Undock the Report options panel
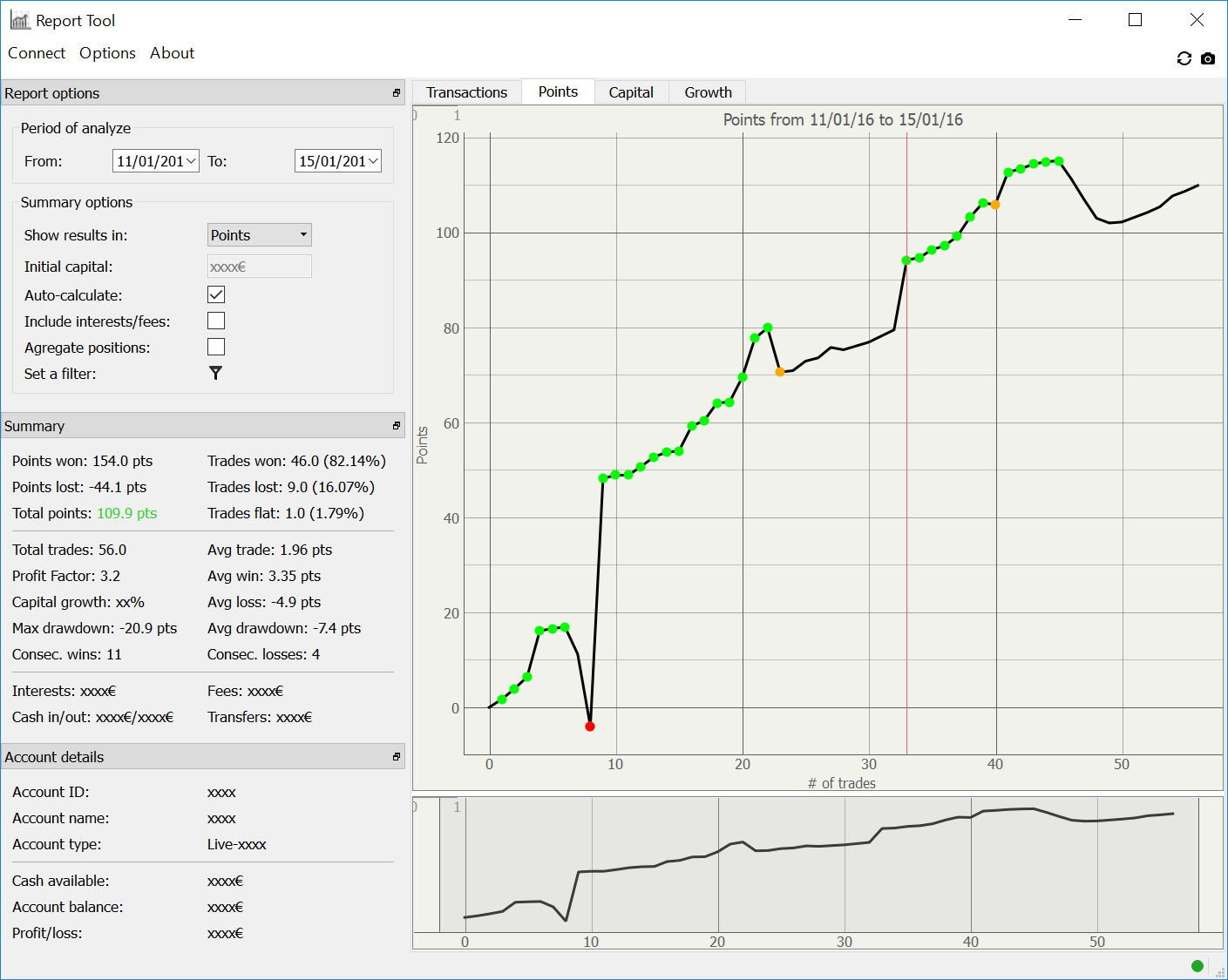The height and width of the screenshot is (980, 1228). pos(397,93)
